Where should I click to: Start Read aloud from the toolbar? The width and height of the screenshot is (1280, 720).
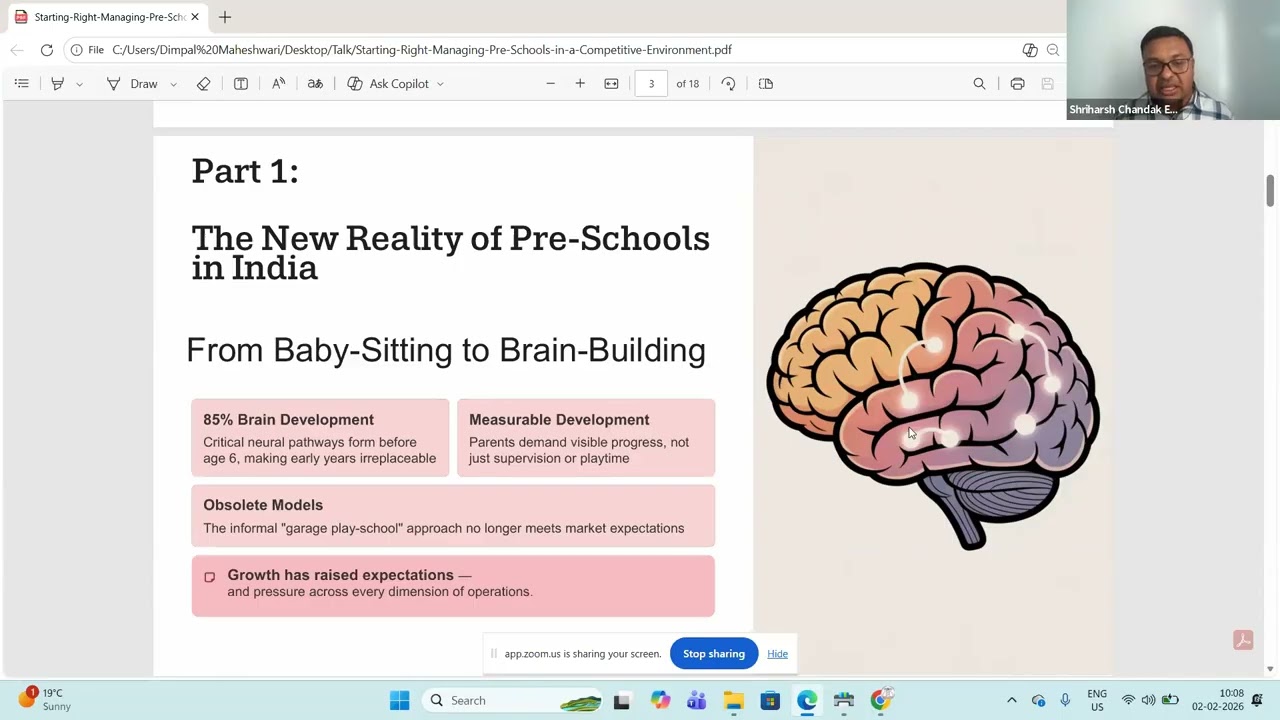click(278, 84)
